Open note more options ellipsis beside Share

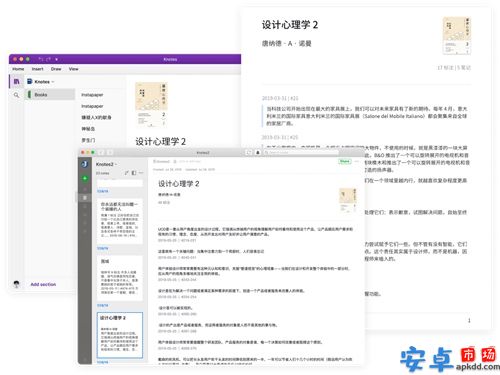click(357, 161)
